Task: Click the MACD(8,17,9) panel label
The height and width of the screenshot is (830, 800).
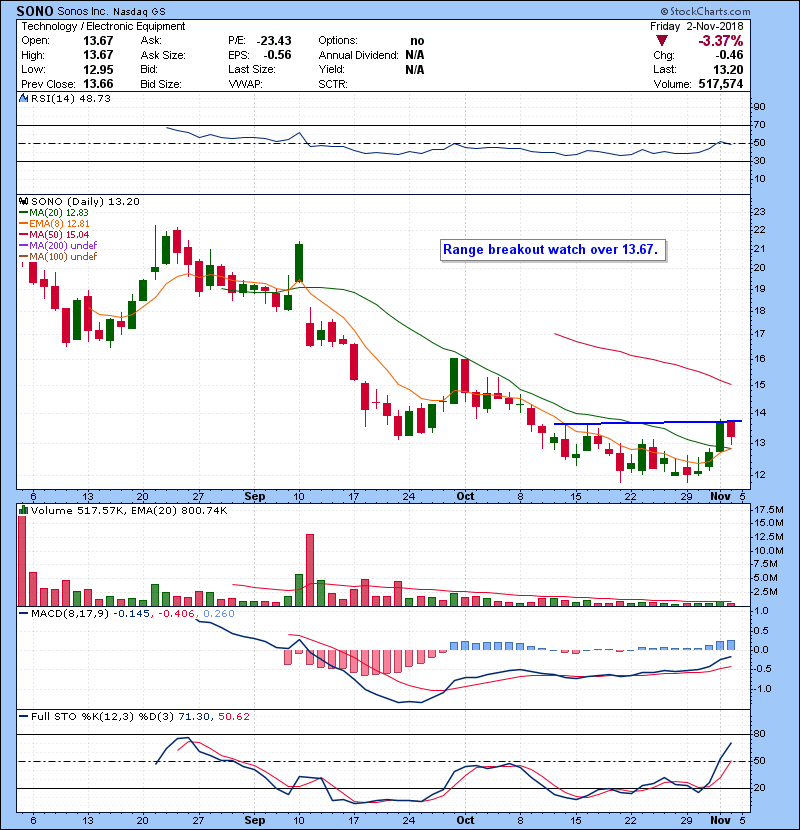Action: coord(70,614)
